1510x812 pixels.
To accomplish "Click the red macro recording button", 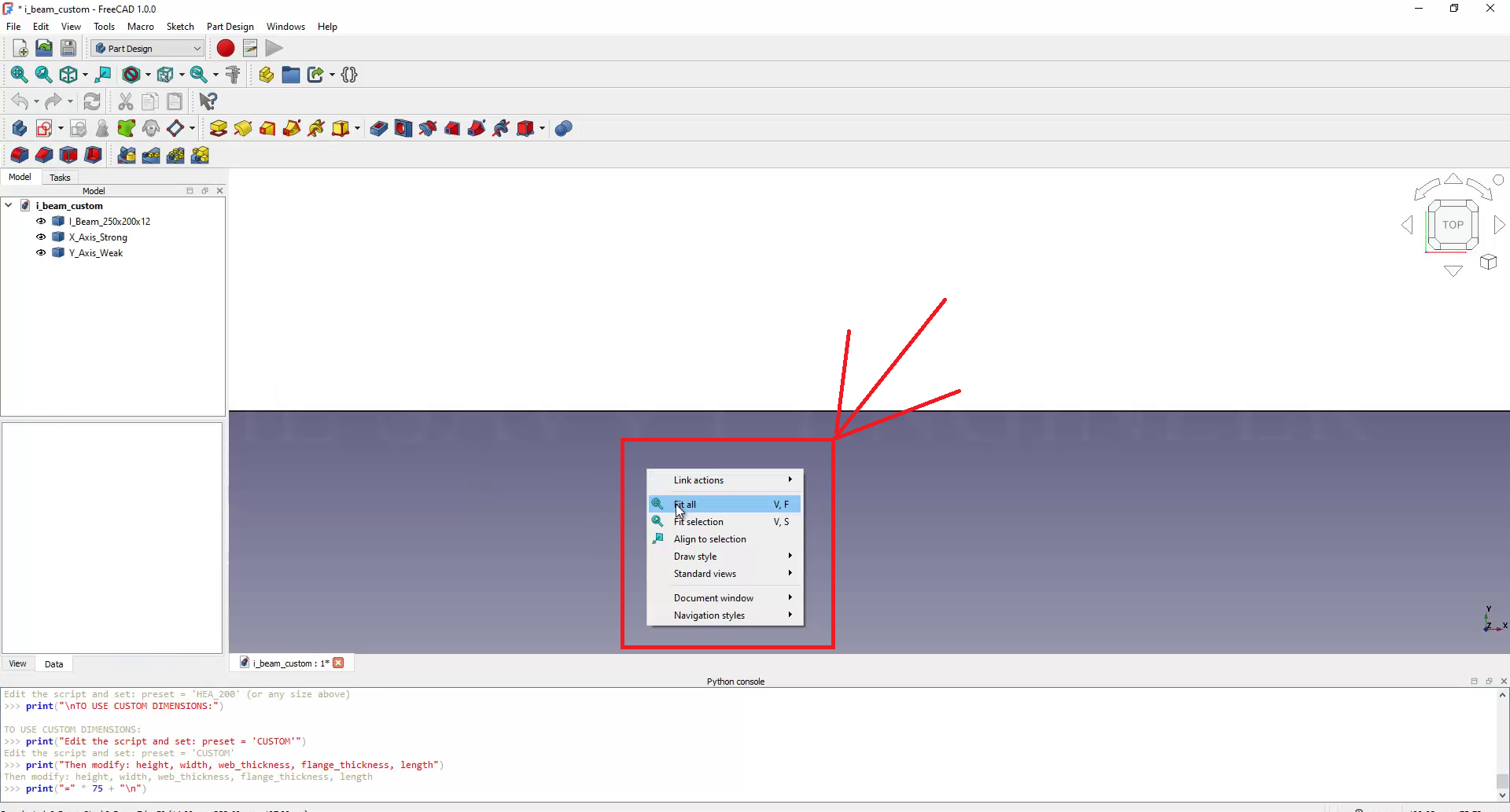I will pos(226,49).
